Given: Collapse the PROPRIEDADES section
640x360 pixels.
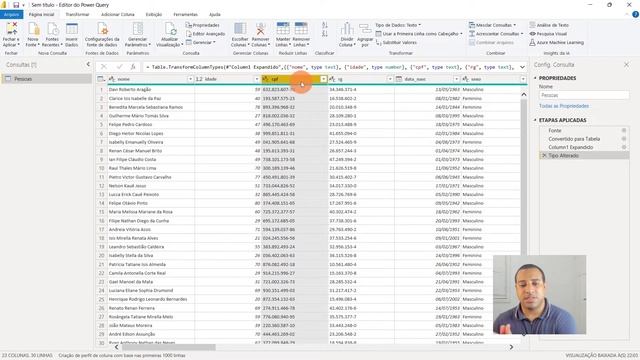Looking at the screenshot, I should (535, 78).
